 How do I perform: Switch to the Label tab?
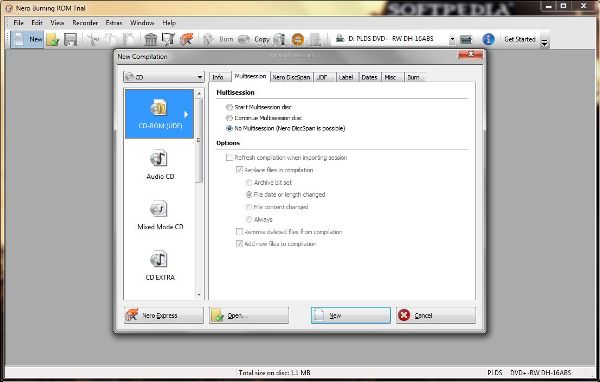[x=346, y=77]
